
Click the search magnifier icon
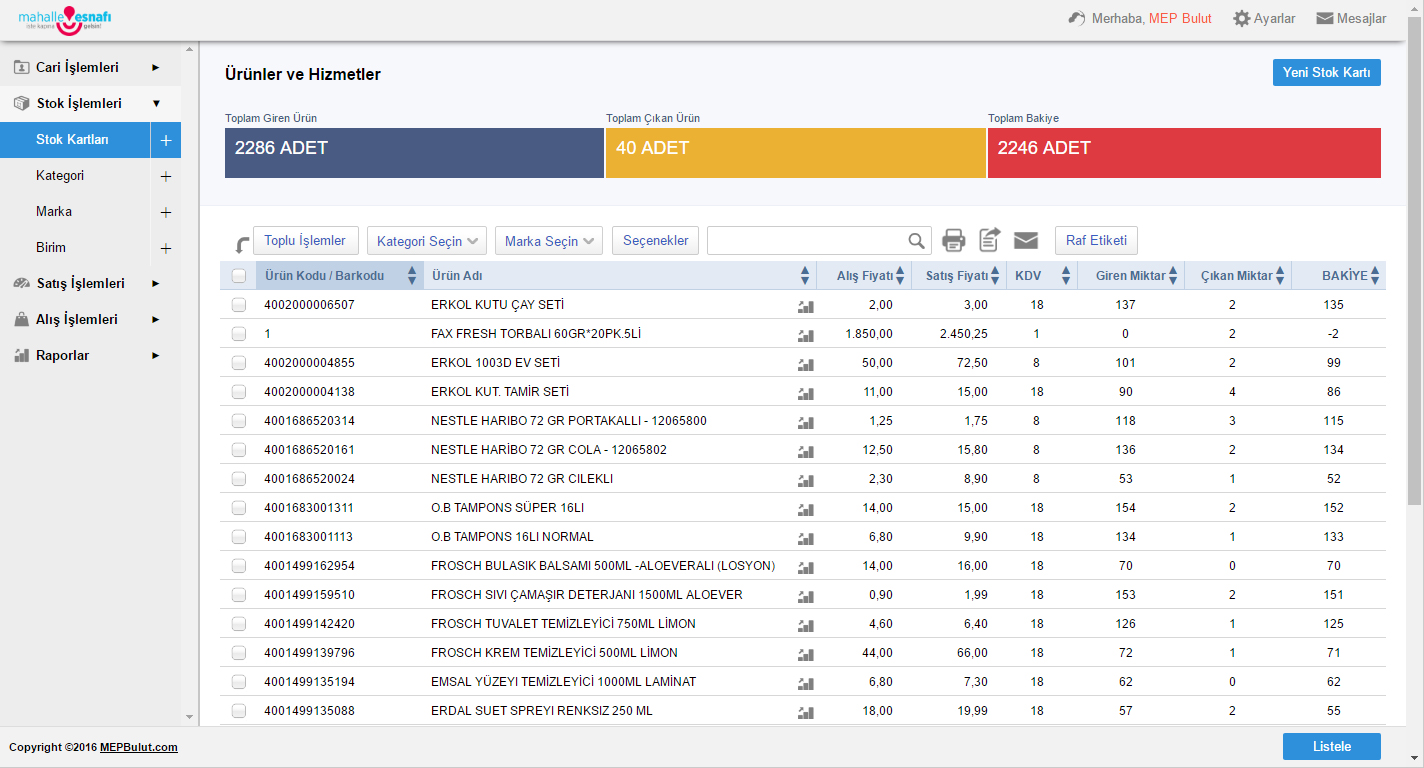point(916,240)
